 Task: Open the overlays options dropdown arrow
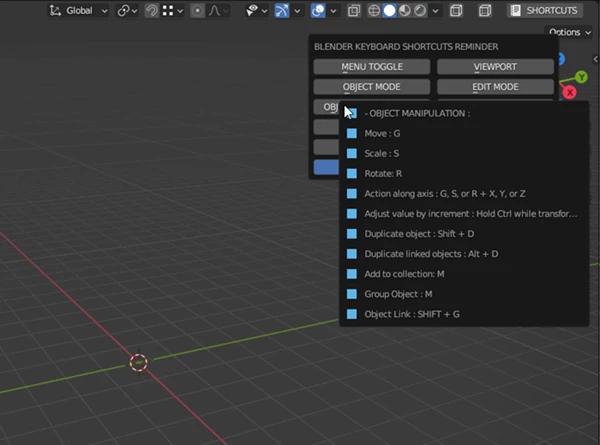pos(333,11)
